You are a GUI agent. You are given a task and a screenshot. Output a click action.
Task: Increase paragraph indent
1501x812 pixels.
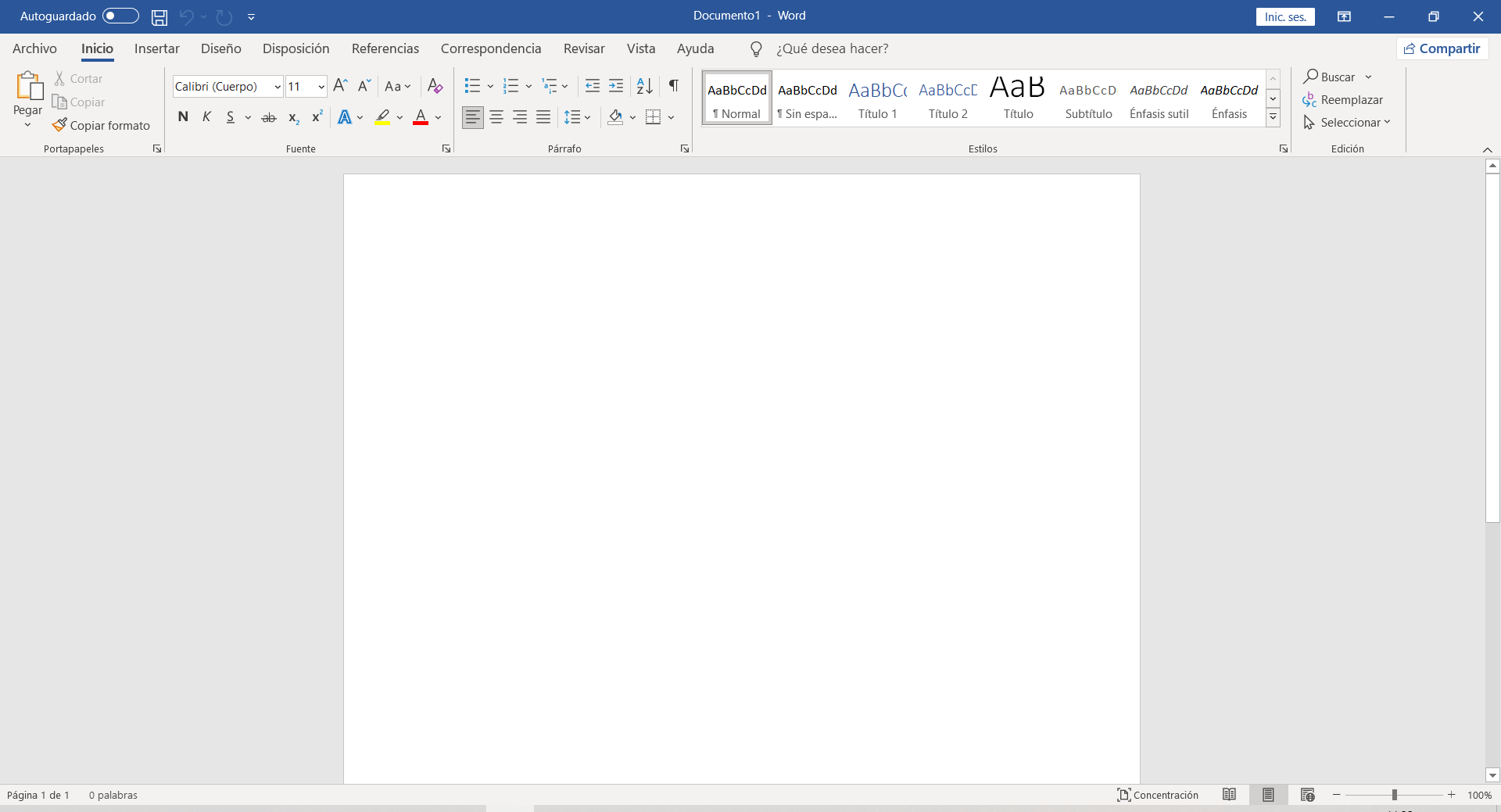616,86
